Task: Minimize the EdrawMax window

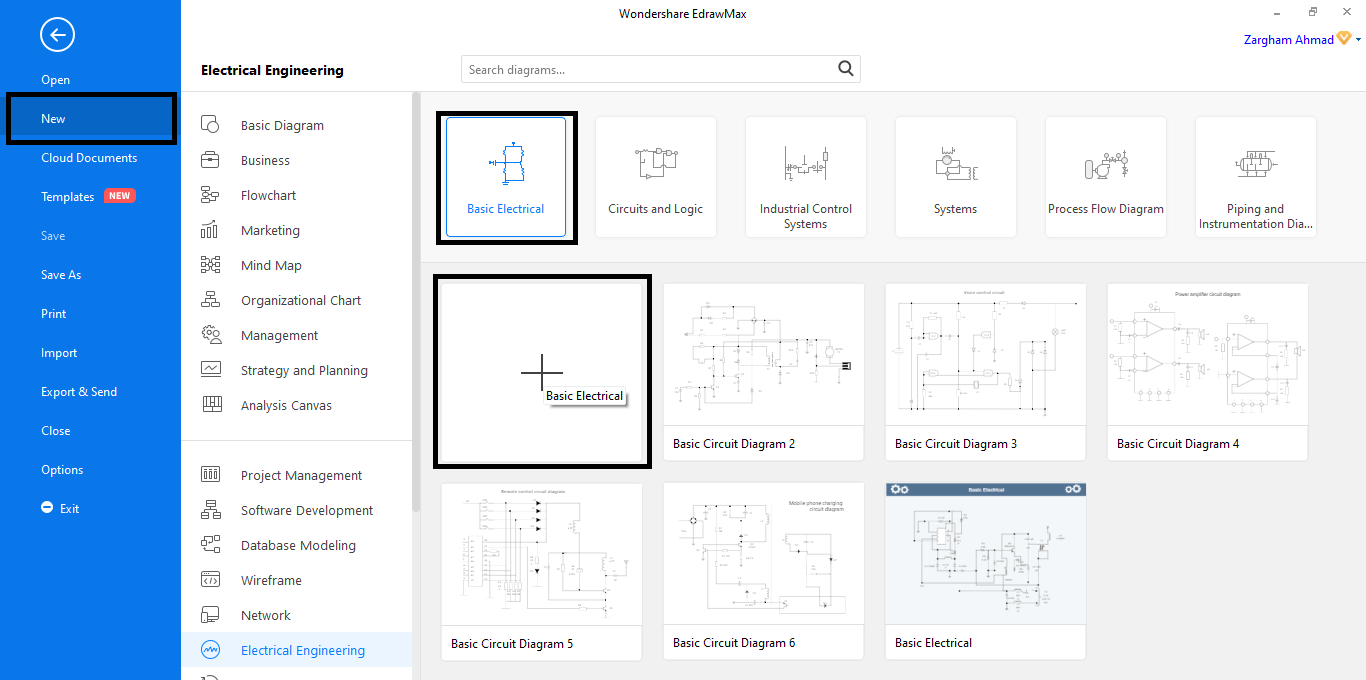Action: click(x=1278, y=13)
